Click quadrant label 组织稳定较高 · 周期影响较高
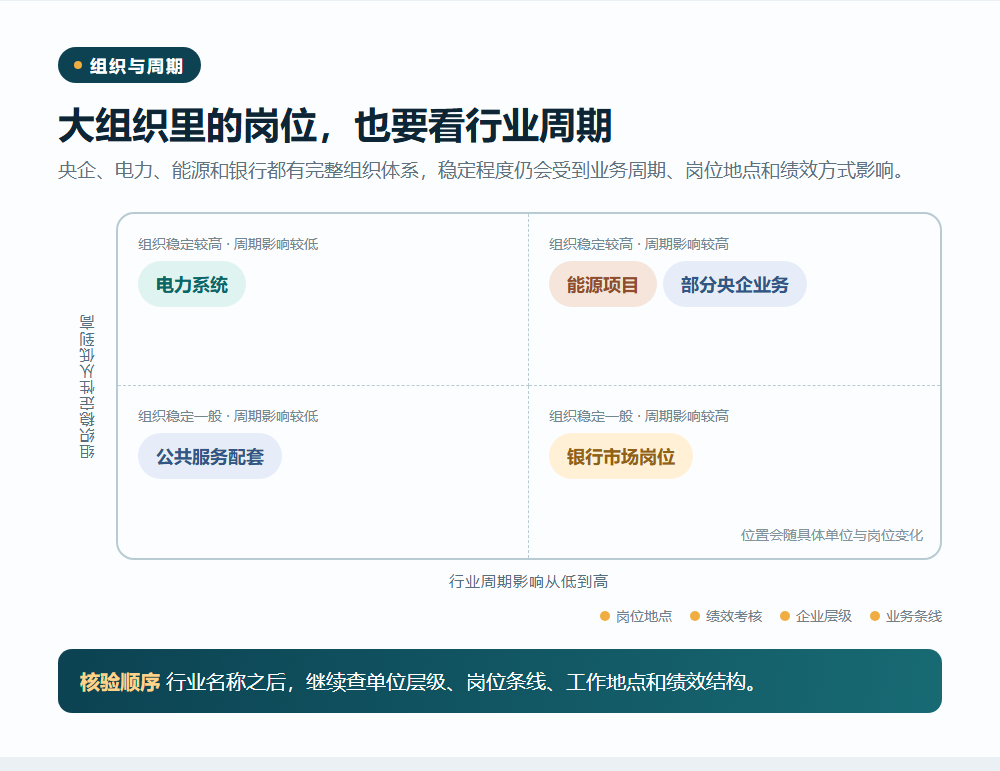 pyautogui.click(x=639, y=244)
